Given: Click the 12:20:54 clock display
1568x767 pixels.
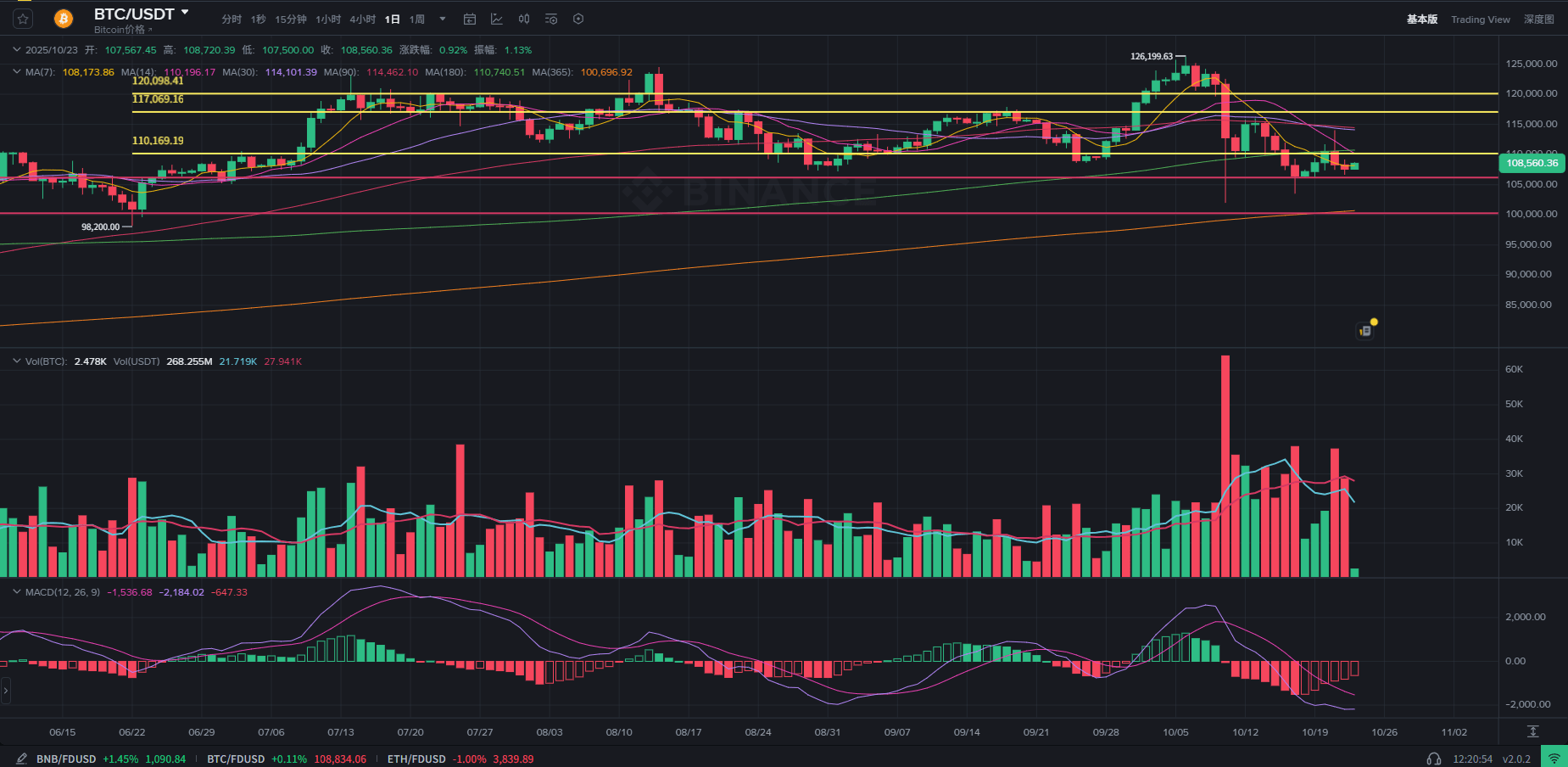Looking at the screenshot, I should 1472,759.
